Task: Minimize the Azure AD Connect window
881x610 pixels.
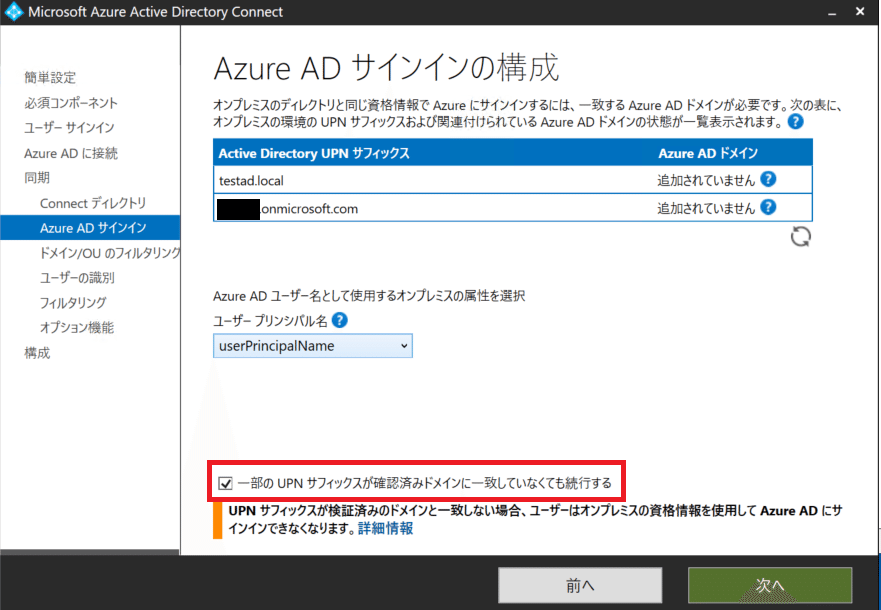Action: pos(832,12)
